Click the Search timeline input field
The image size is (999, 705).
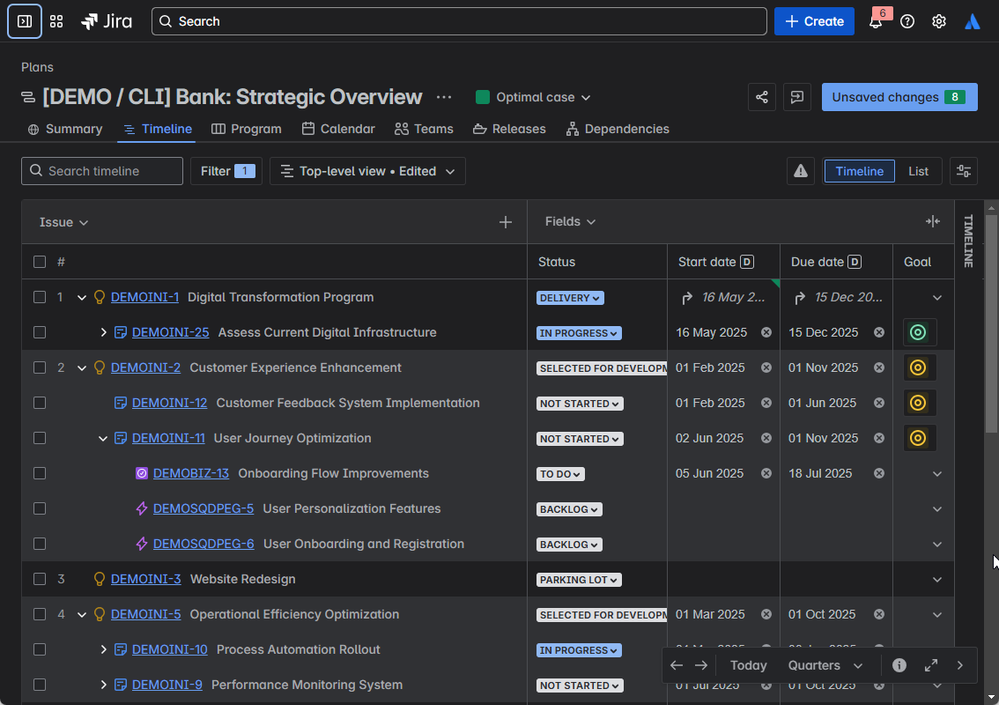(x=102, y=171)
